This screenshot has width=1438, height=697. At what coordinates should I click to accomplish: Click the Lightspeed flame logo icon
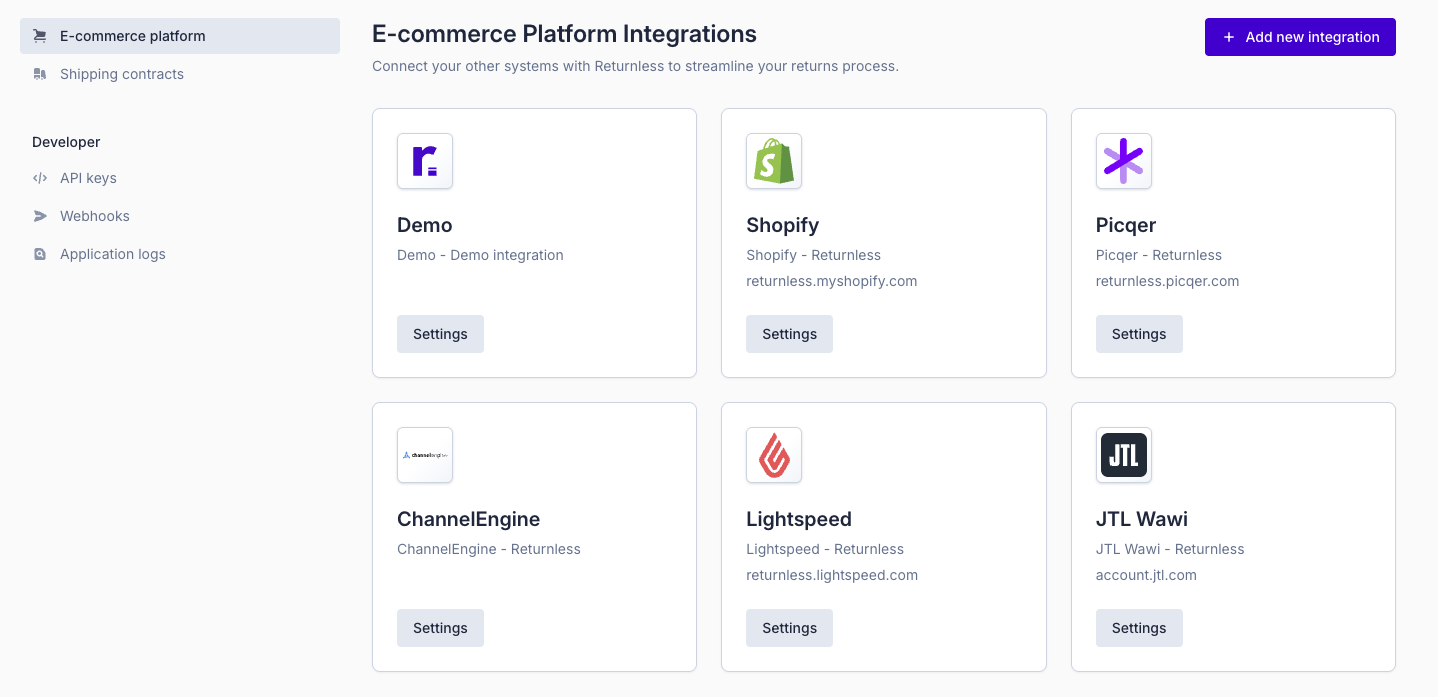[x=774, y=455]
